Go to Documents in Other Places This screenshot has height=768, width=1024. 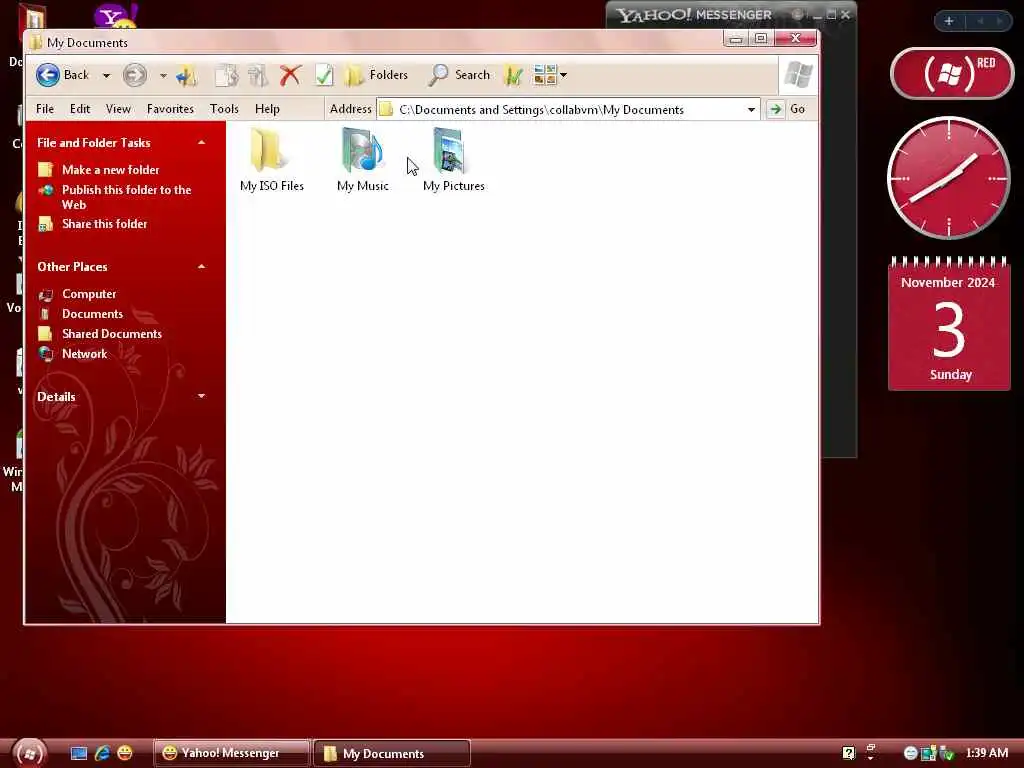coord(92,314)
